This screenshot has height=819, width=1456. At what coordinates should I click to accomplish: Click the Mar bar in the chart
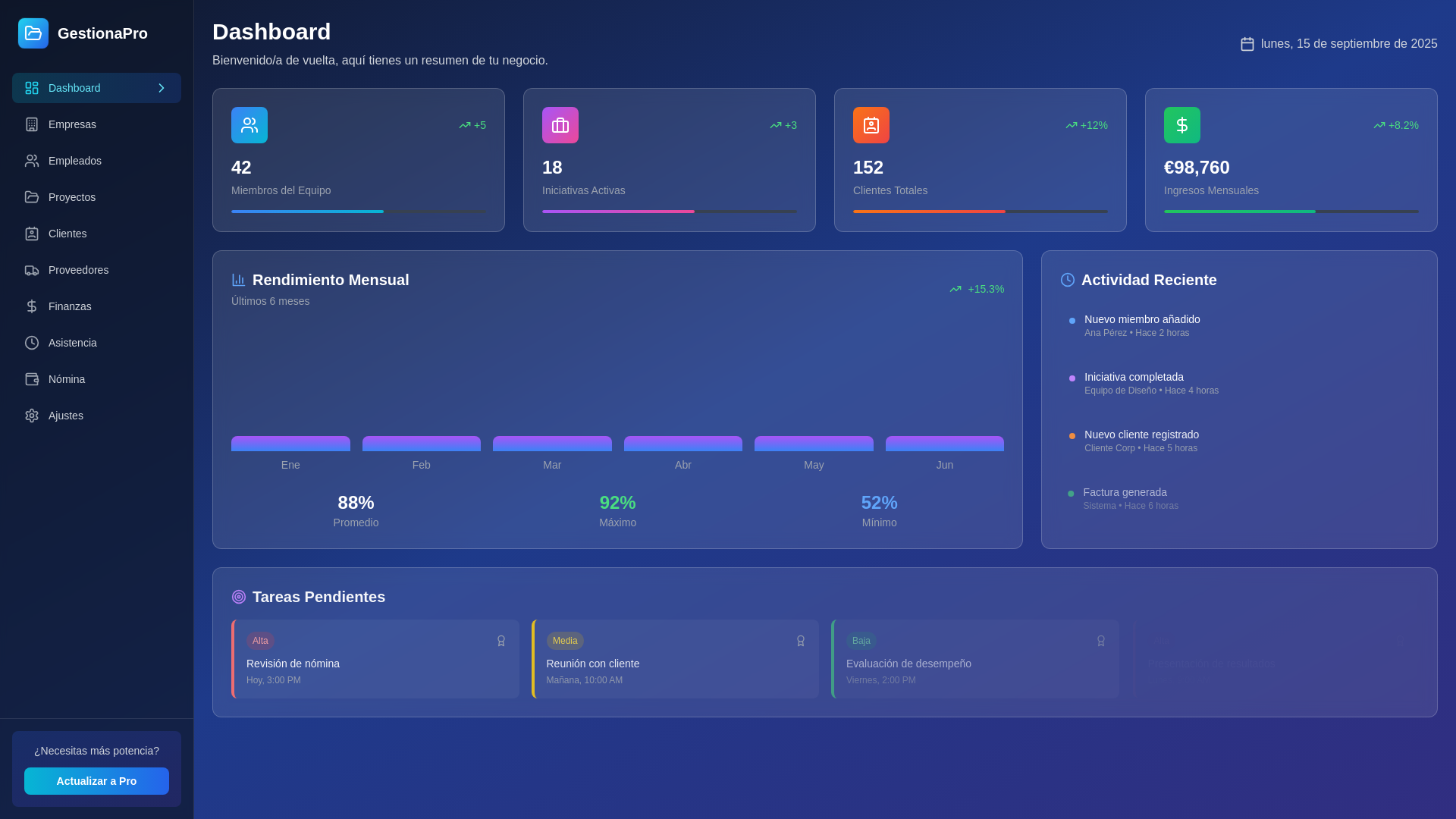[552, 444]
